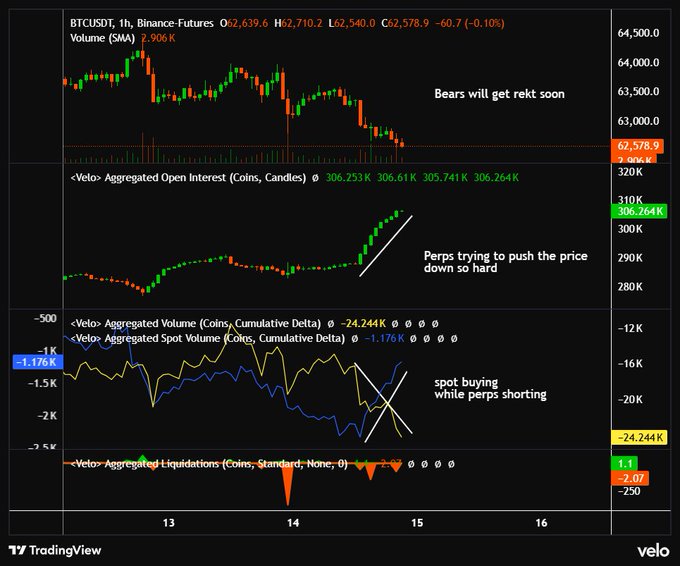Image resolution: width=680 pixels, height=566 pixels.
Task: Click the 320K open interest axis label
Action: (630, 172)
